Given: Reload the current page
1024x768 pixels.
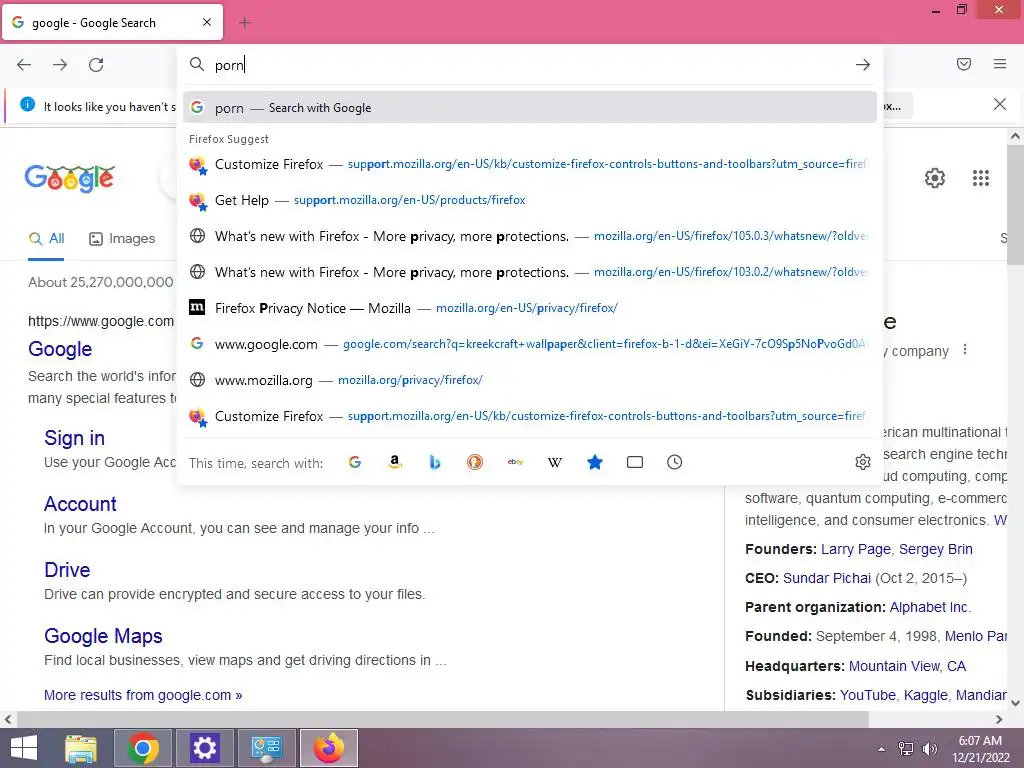Looking at the screenshot, I should pyautogui.click(x=96, y=65).
